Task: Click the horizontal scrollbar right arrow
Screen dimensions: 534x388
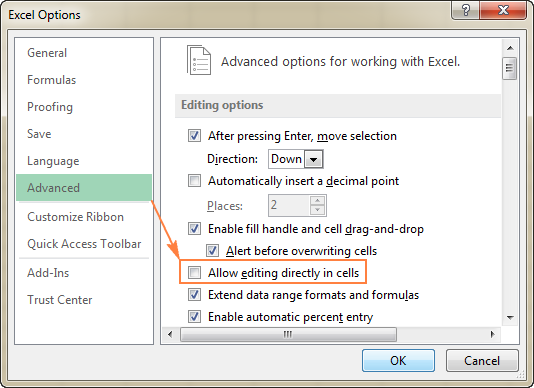Action: click(492, 334)
